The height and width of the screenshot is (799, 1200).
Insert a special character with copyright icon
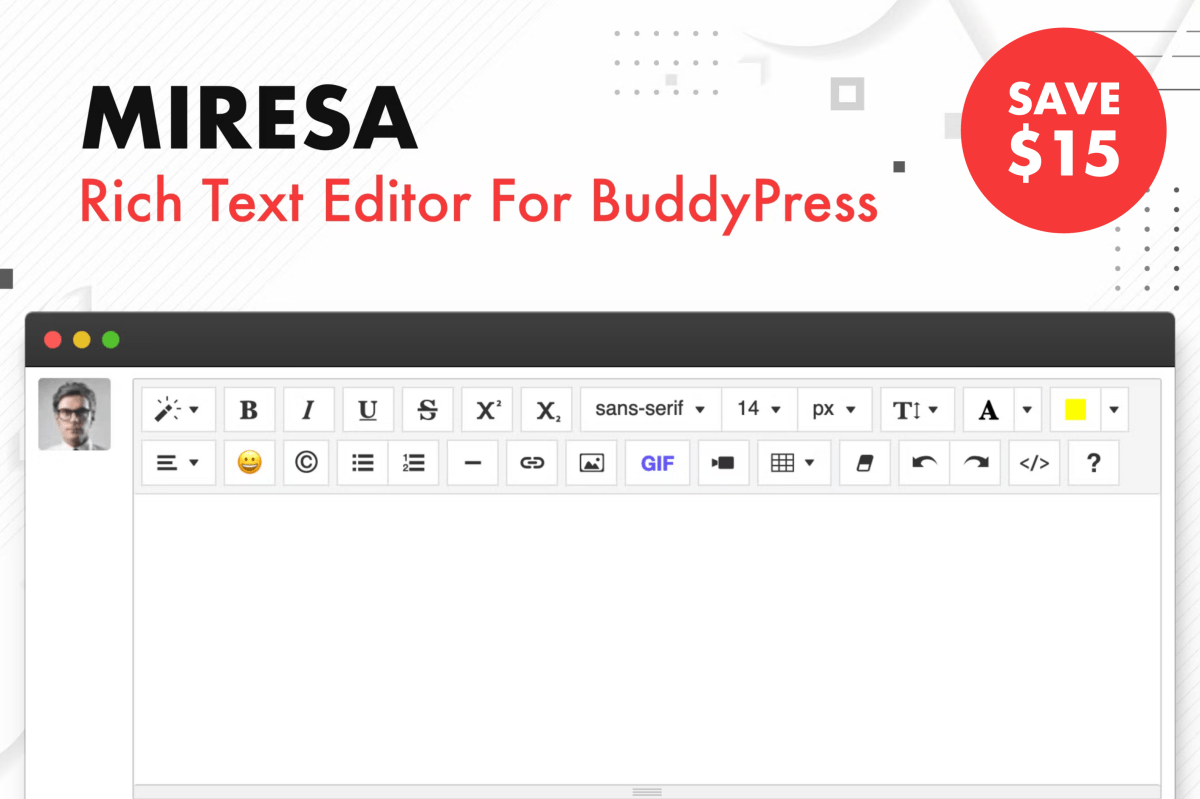point(306,463)
